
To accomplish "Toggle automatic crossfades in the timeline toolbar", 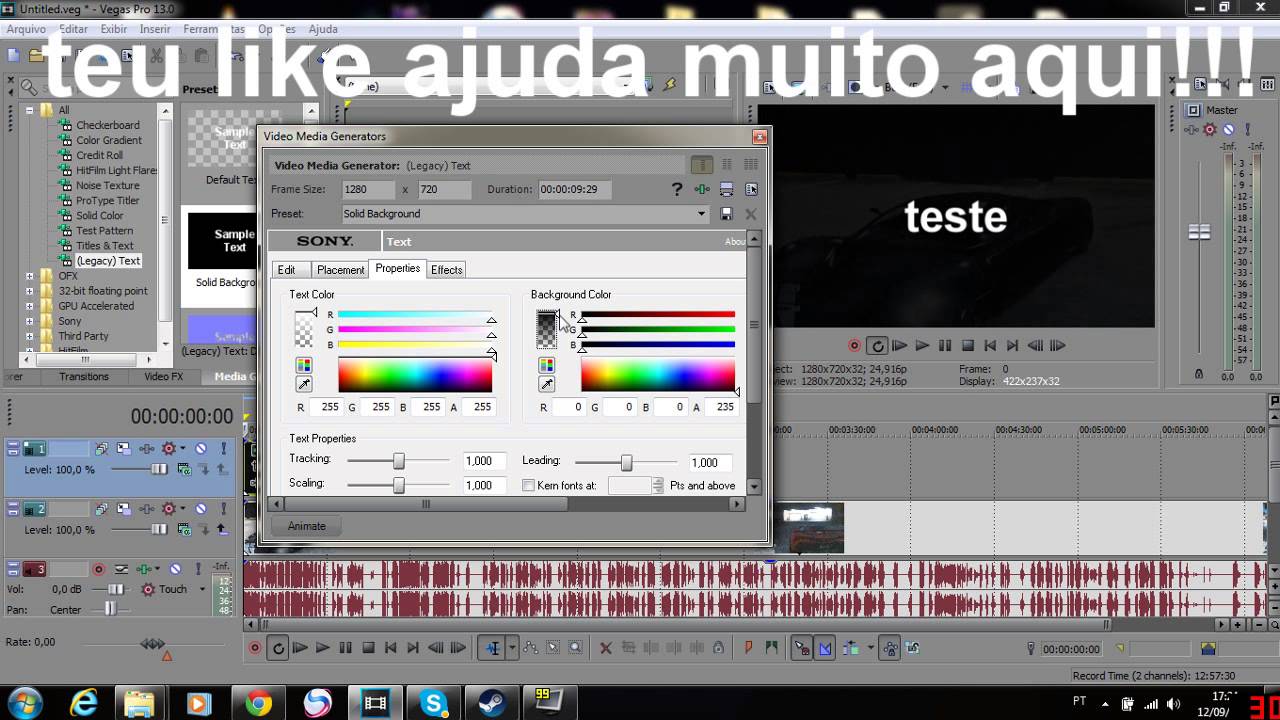I will (825, 648).
